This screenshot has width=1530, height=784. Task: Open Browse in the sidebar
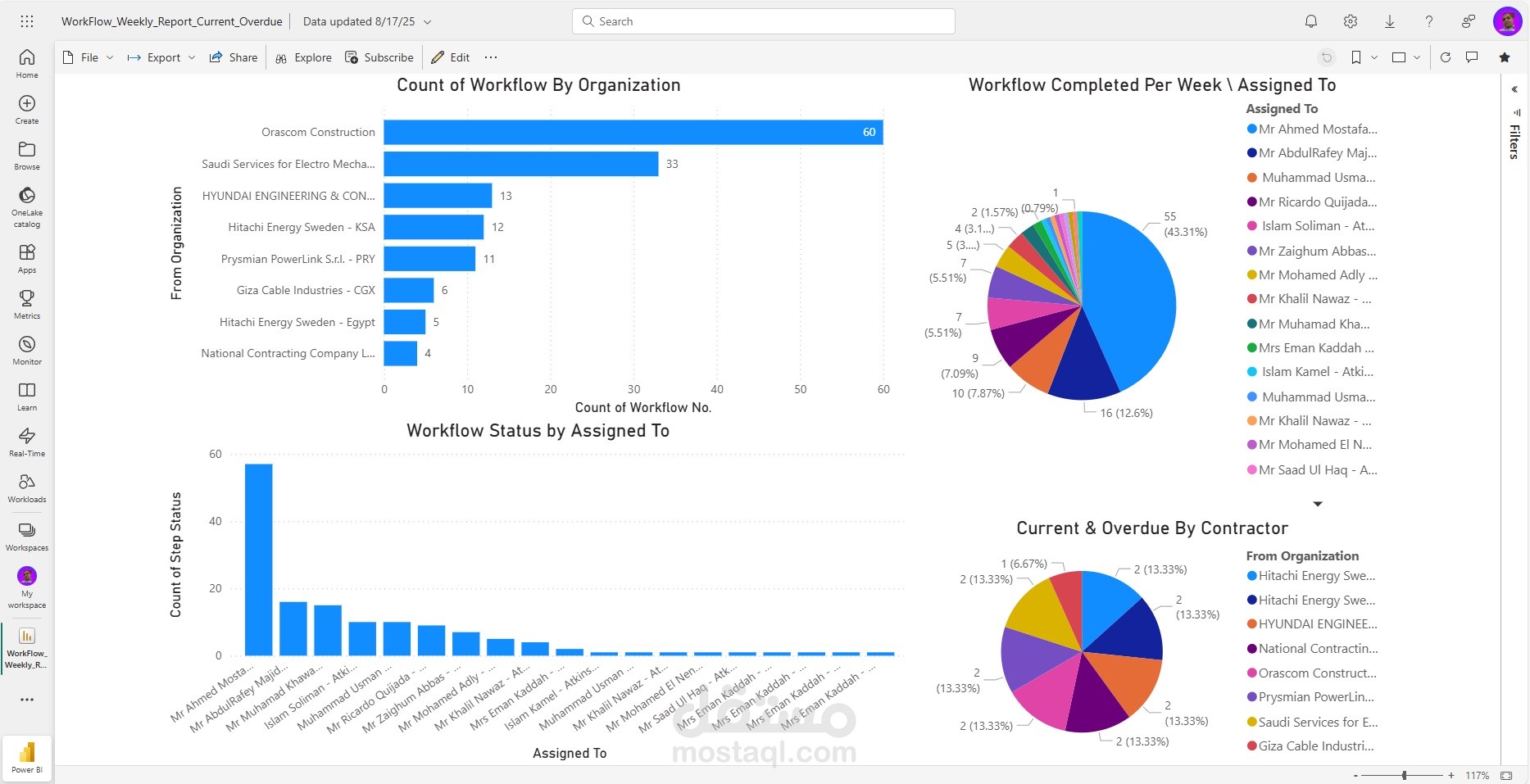27,155
